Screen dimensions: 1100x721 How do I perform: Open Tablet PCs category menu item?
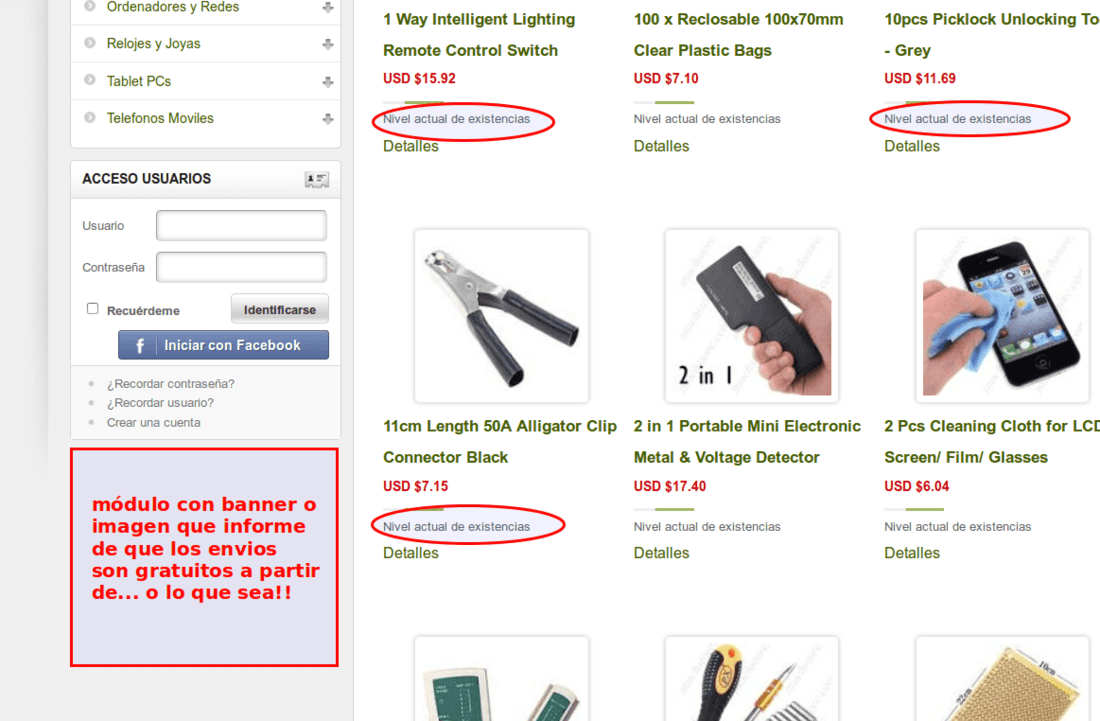pos(139,81)
